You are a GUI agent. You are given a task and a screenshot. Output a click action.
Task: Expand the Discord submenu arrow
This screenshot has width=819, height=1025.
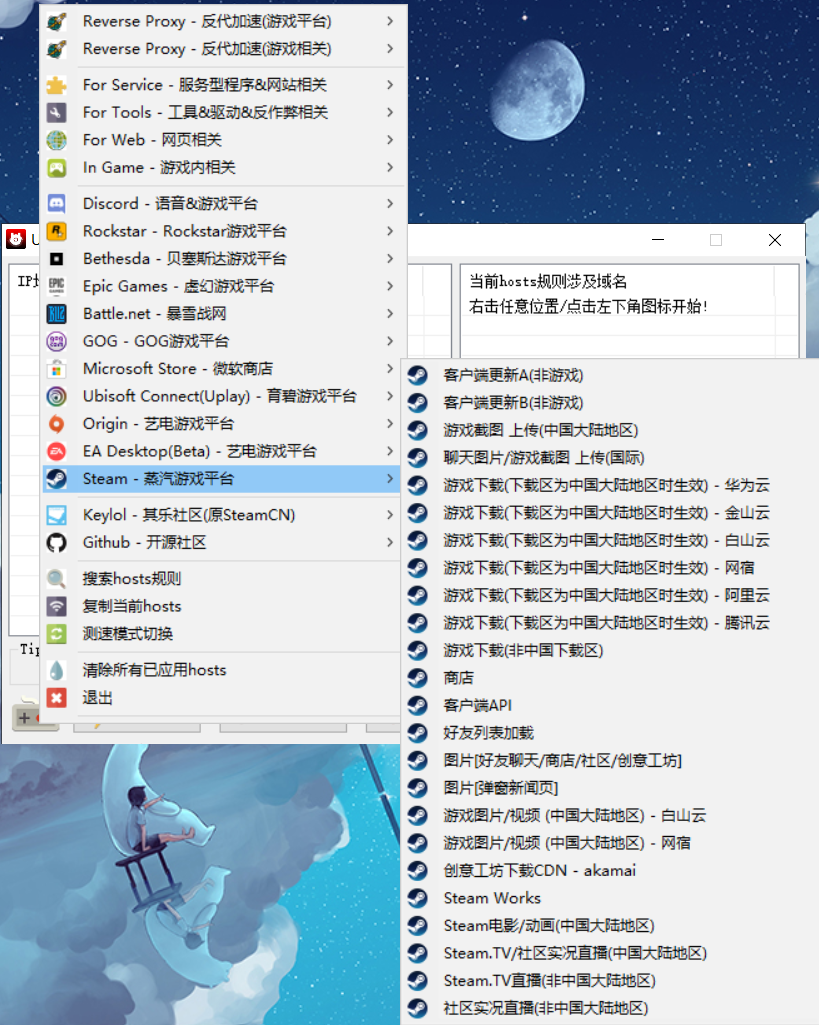[x=390, y=203]
